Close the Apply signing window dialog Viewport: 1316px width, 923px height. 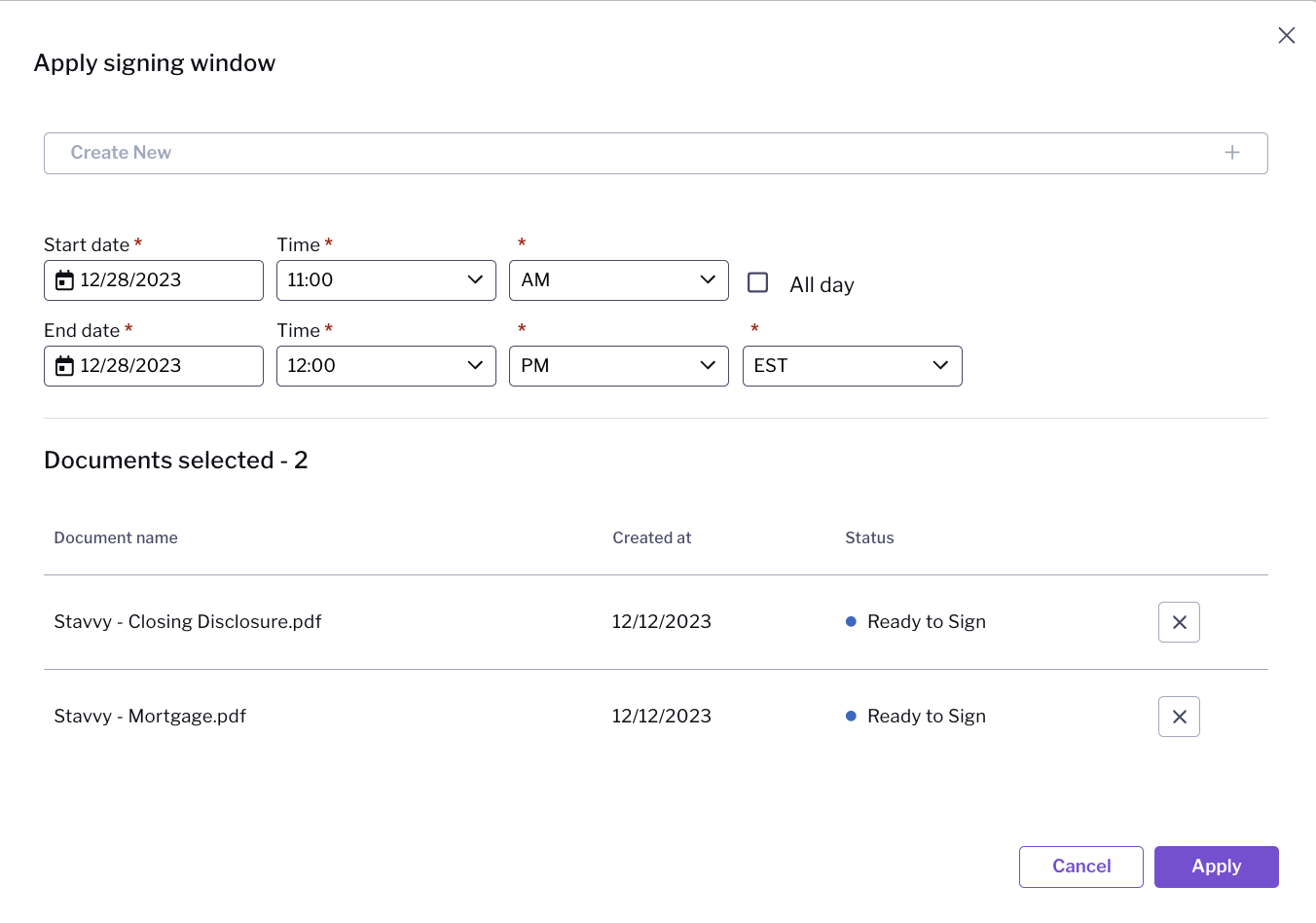[1286, 35]
